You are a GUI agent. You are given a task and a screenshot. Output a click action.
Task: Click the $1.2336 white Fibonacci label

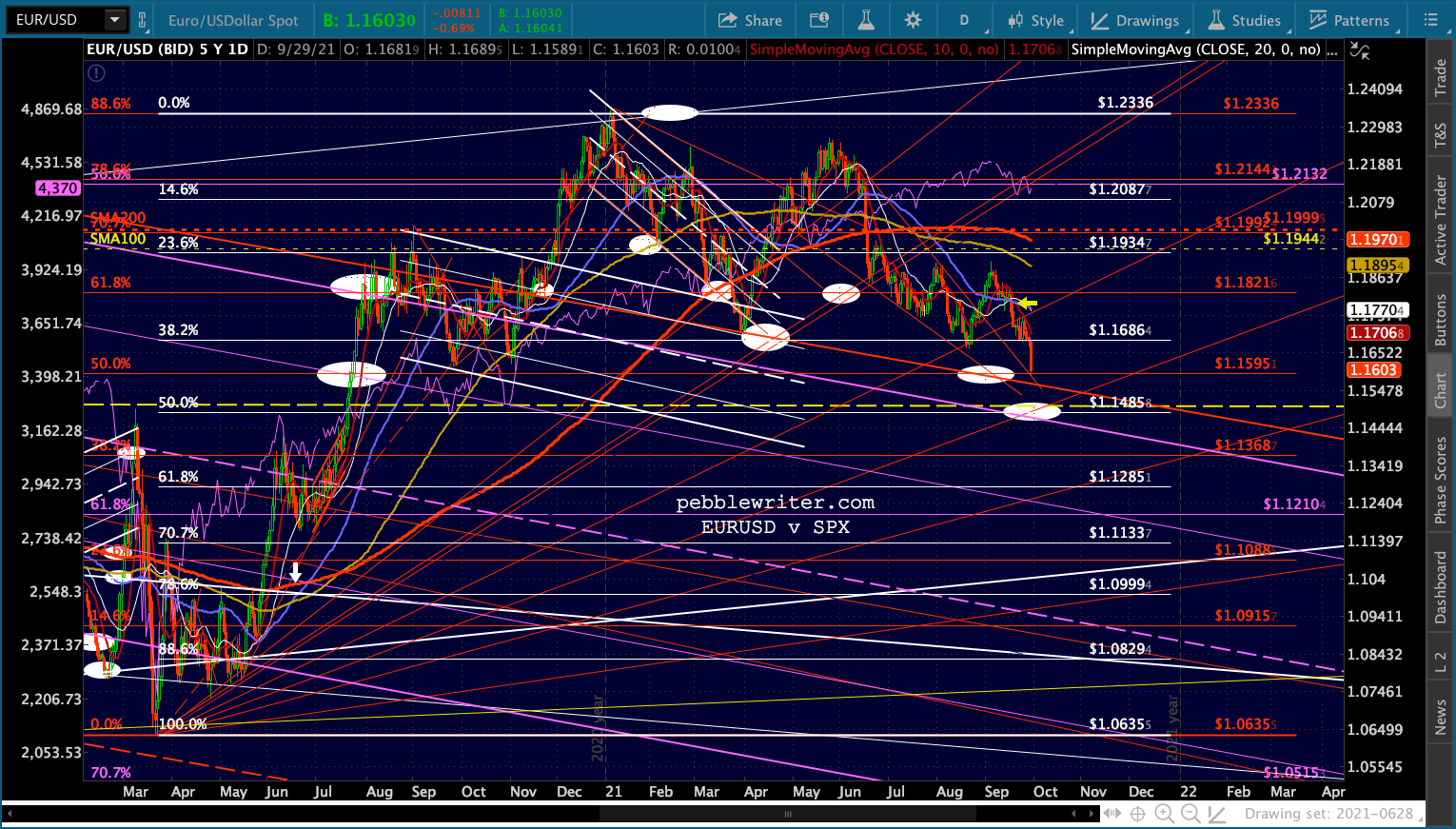coord(1125,102)
